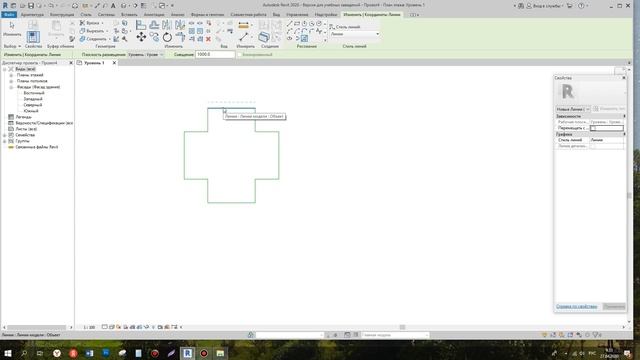This screenshot has height=360, width=640.
Task: Toggle the Блокированный checkbox in options bar
Action: click(x=240, y=54)
